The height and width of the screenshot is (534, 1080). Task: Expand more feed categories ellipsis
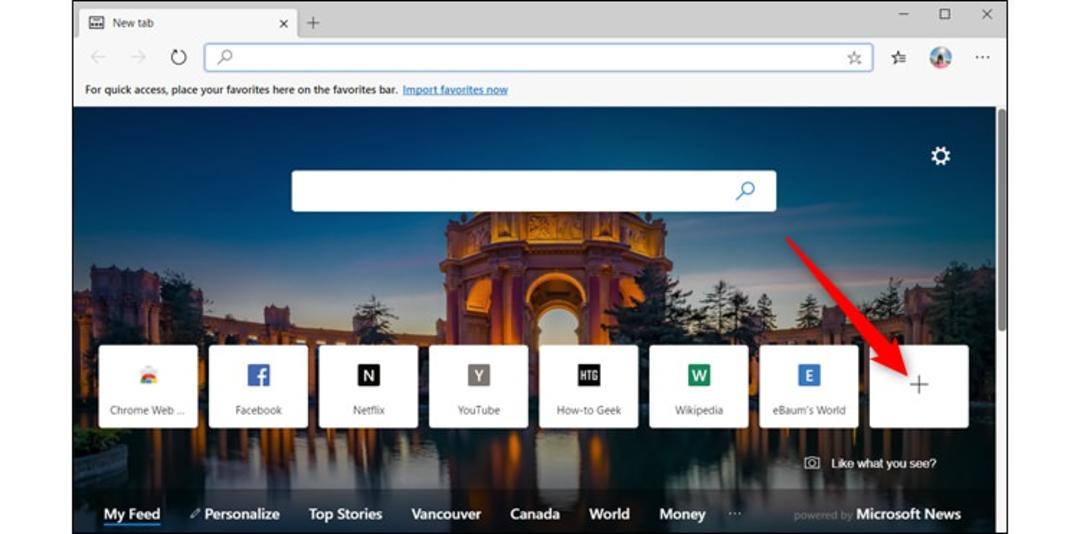[x=735, y=513]
